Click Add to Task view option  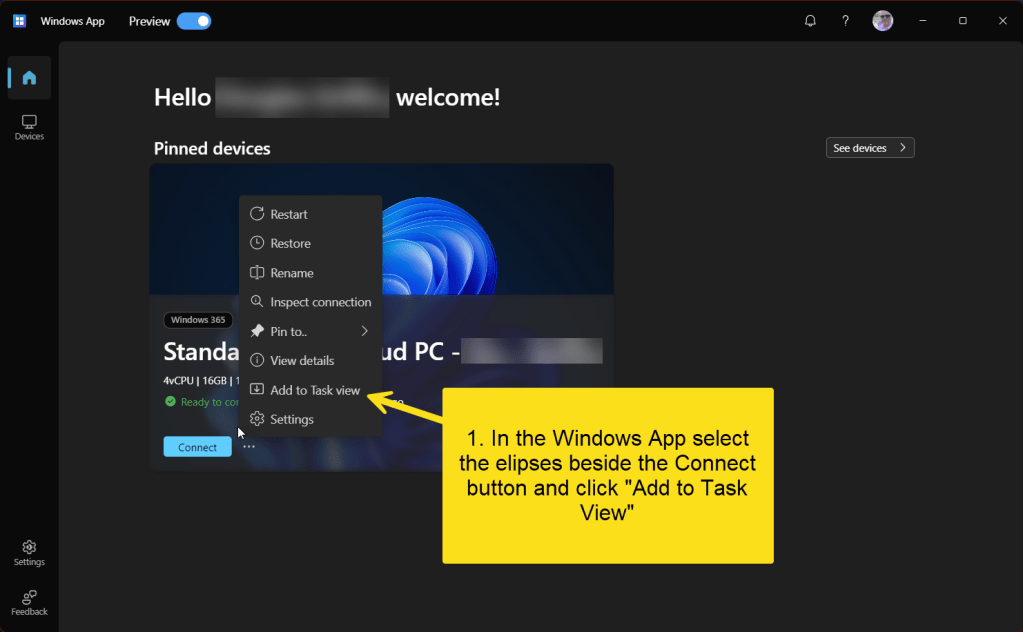pos(314,390)
